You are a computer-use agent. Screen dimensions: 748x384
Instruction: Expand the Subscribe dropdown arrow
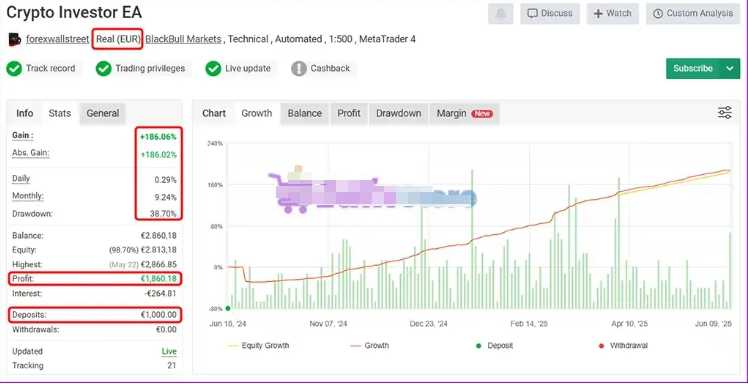[730, 68]
